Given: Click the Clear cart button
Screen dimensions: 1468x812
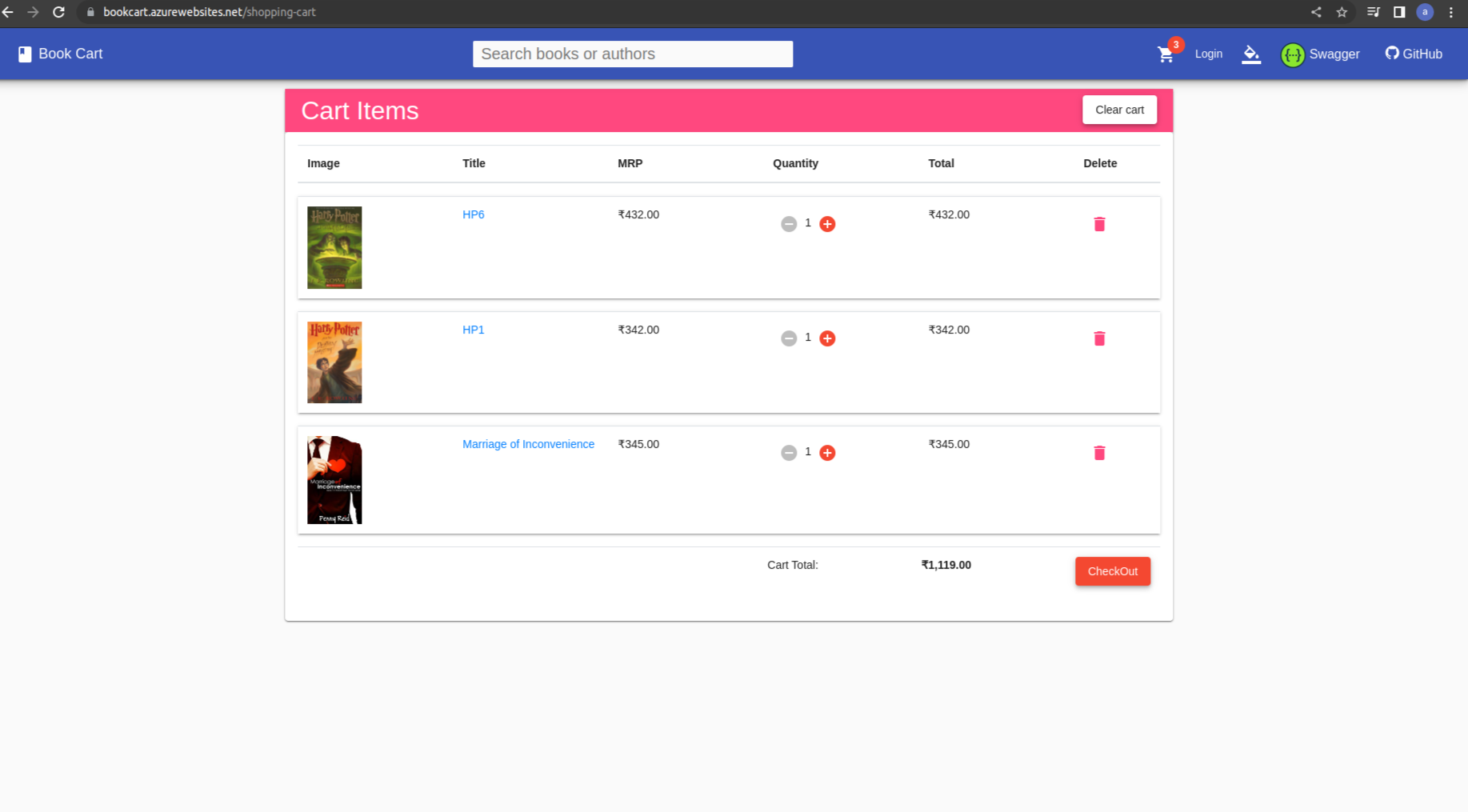Looking at the screenshot, I should [1119, 110].
